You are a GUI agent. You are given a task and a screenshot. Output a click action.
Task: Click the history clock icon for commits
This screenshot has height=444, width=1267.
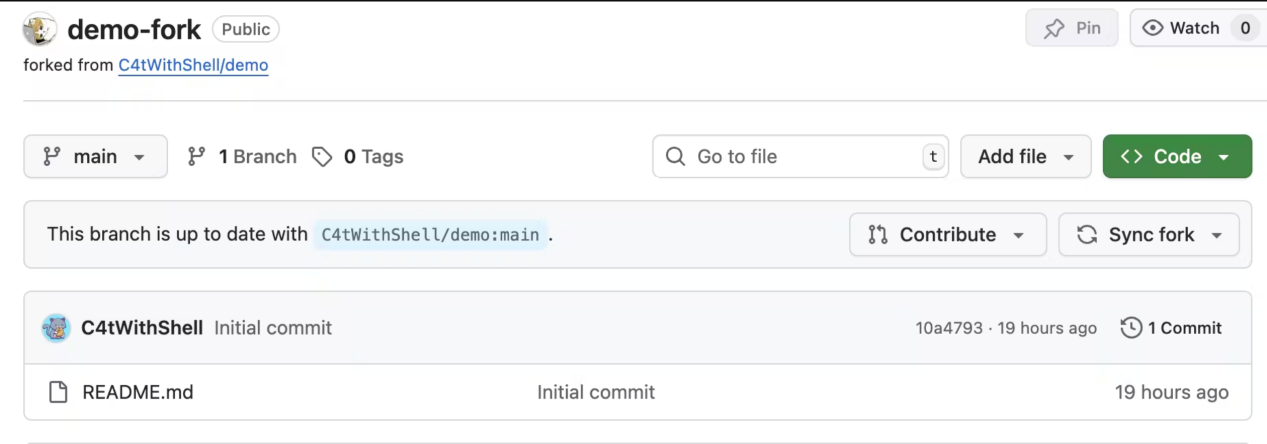[1131, 328]
